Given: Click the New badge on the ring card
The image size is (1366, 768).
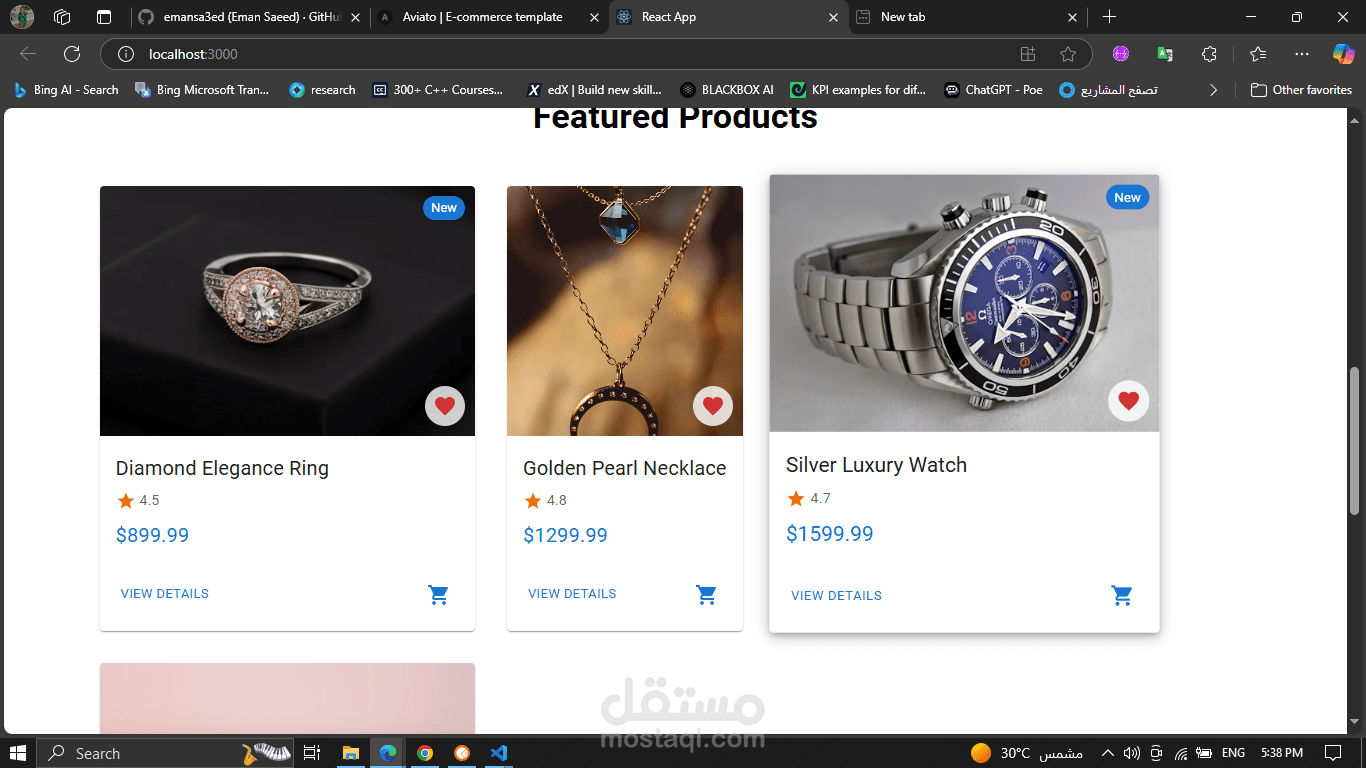Looking at the screenshot, I should pos(444,208).
